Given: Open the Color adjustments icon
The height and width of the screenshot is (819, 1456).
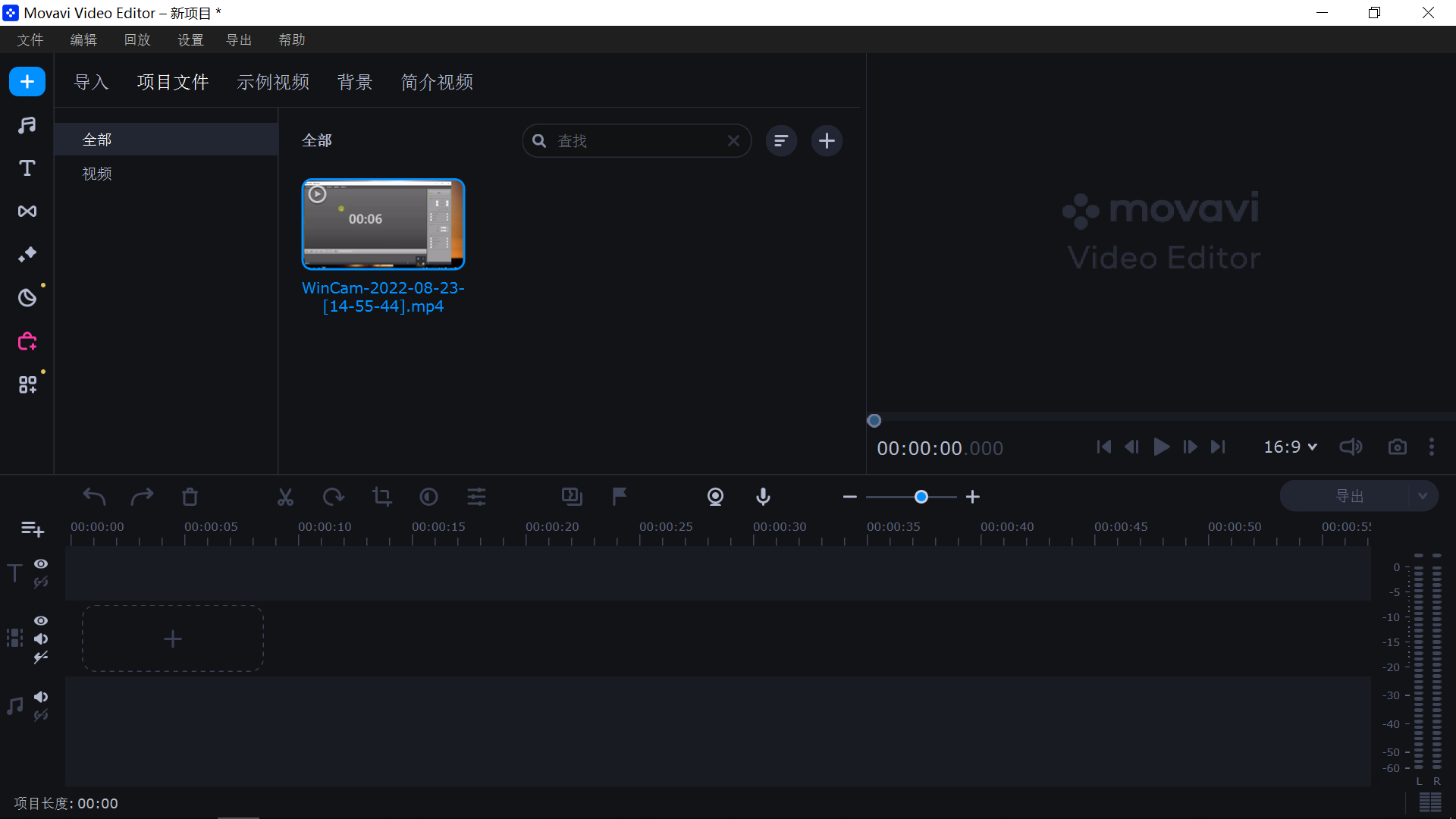Looking at the screenshot, I should (428, 497).
